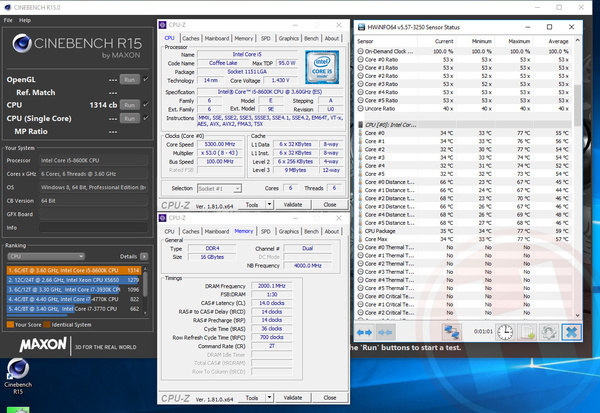Click HWiNFO logging start sheet icon
This screenshot has width=600, height=413.
527,332
